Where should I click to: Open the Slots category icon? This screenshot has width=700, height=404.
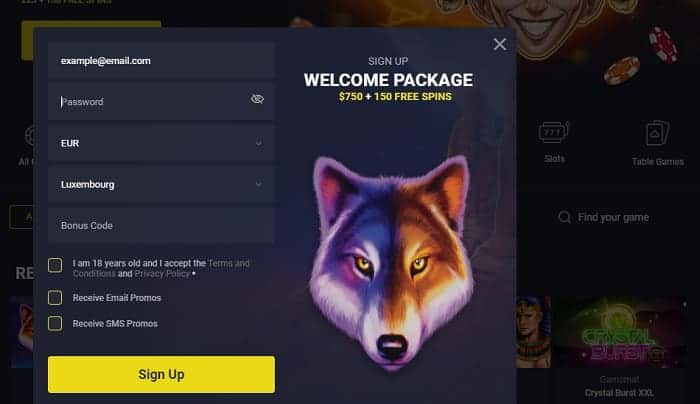click(554, 133)
